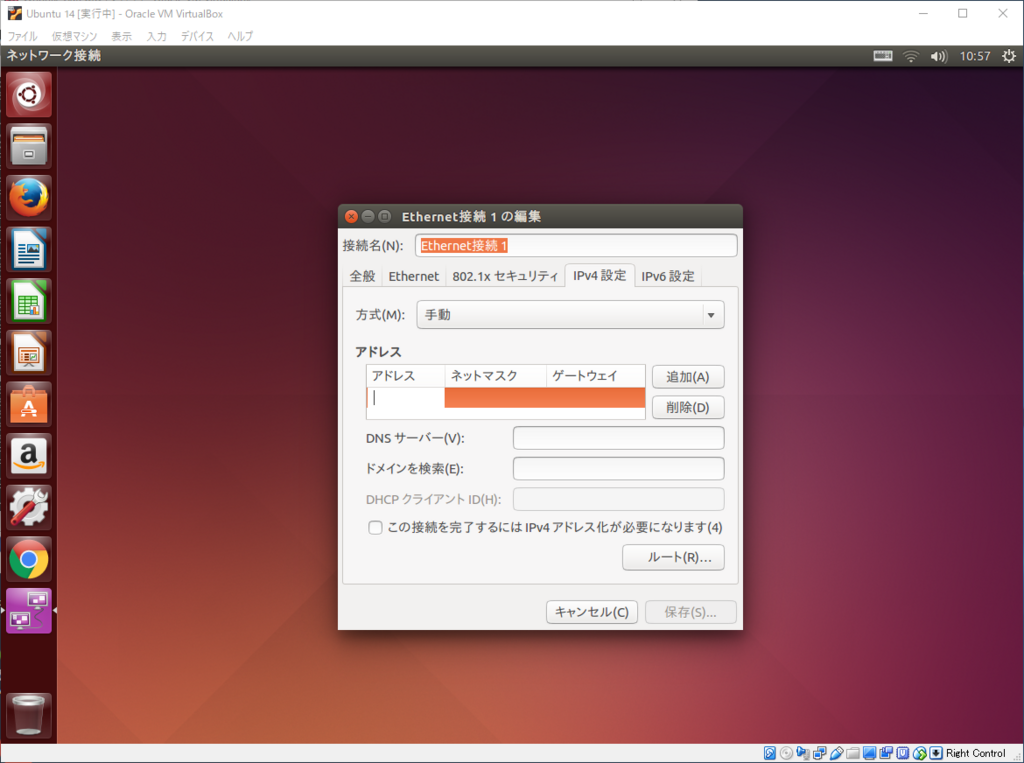
Task: Focus the 接続名(N) connection name field
Action: (x=576, y=246)
